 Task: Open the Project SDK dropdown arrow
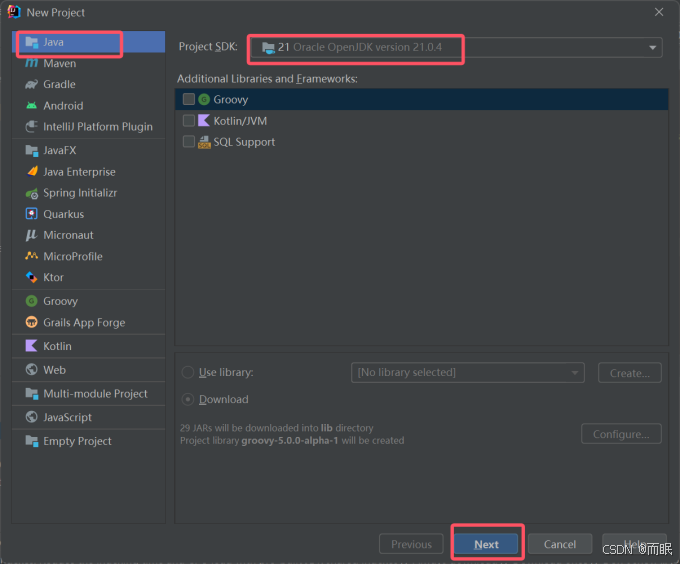652,48
